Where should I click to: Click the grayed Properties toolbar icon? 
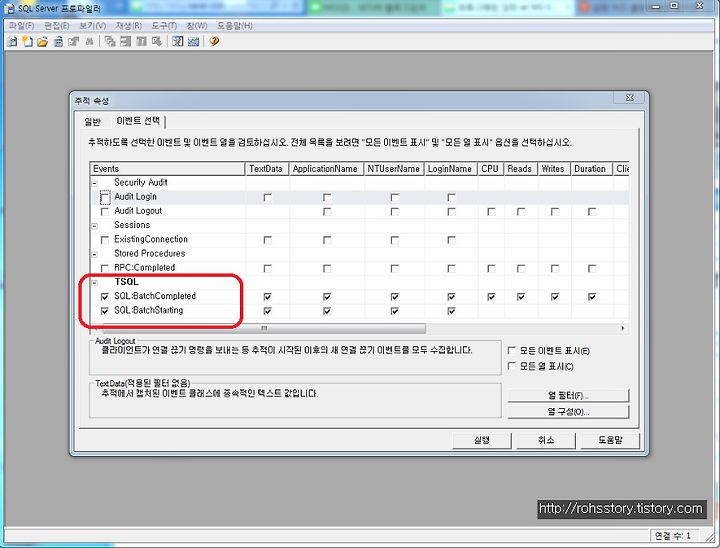73,42
